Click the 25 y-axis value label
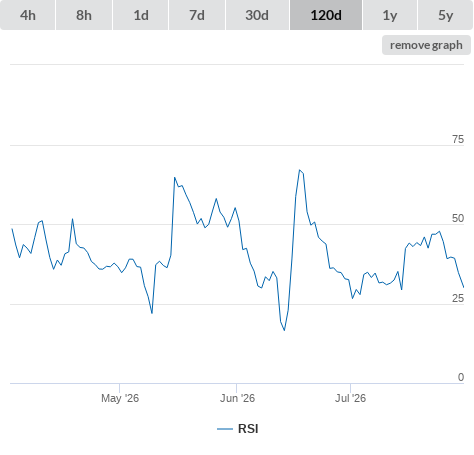The width and height of the screenshot is (474, 455). coord(458,298)
